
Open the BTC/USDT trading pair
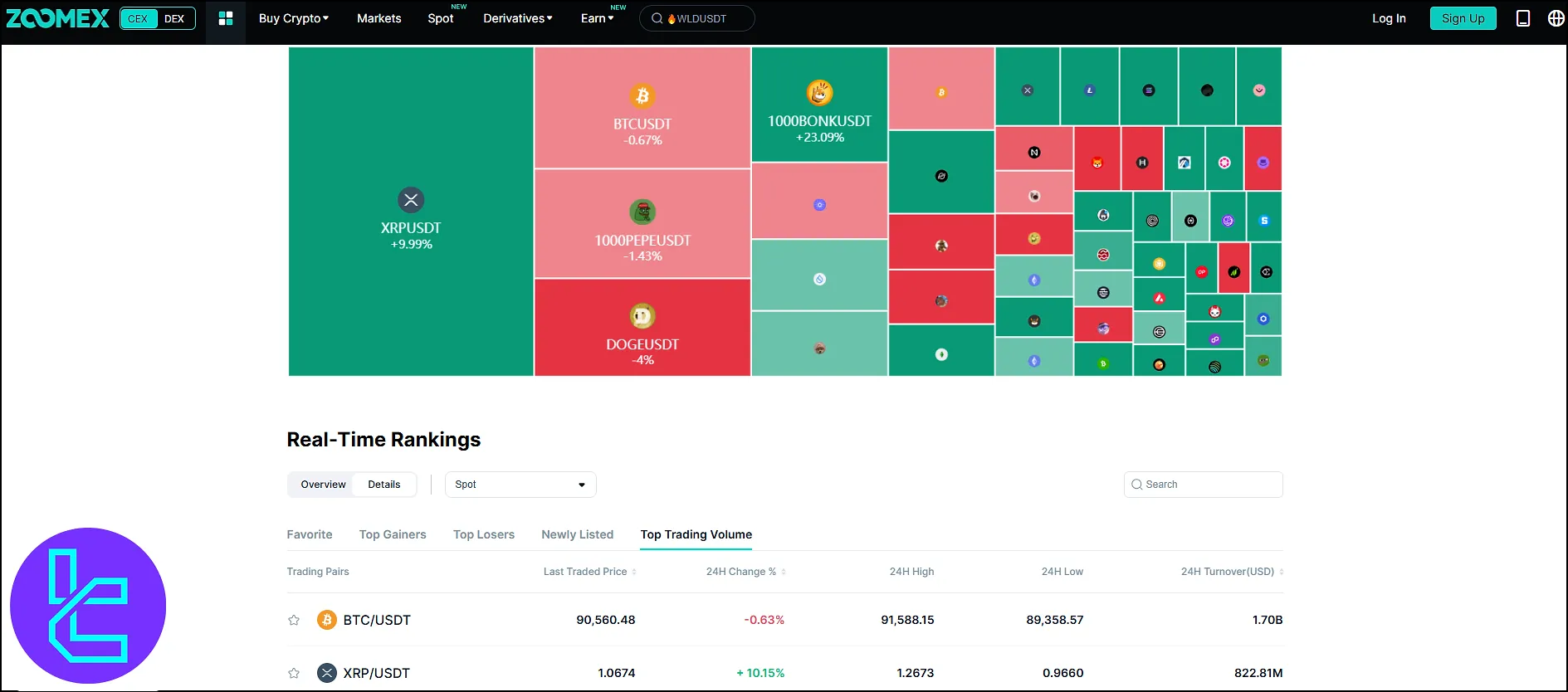point(377,620)
